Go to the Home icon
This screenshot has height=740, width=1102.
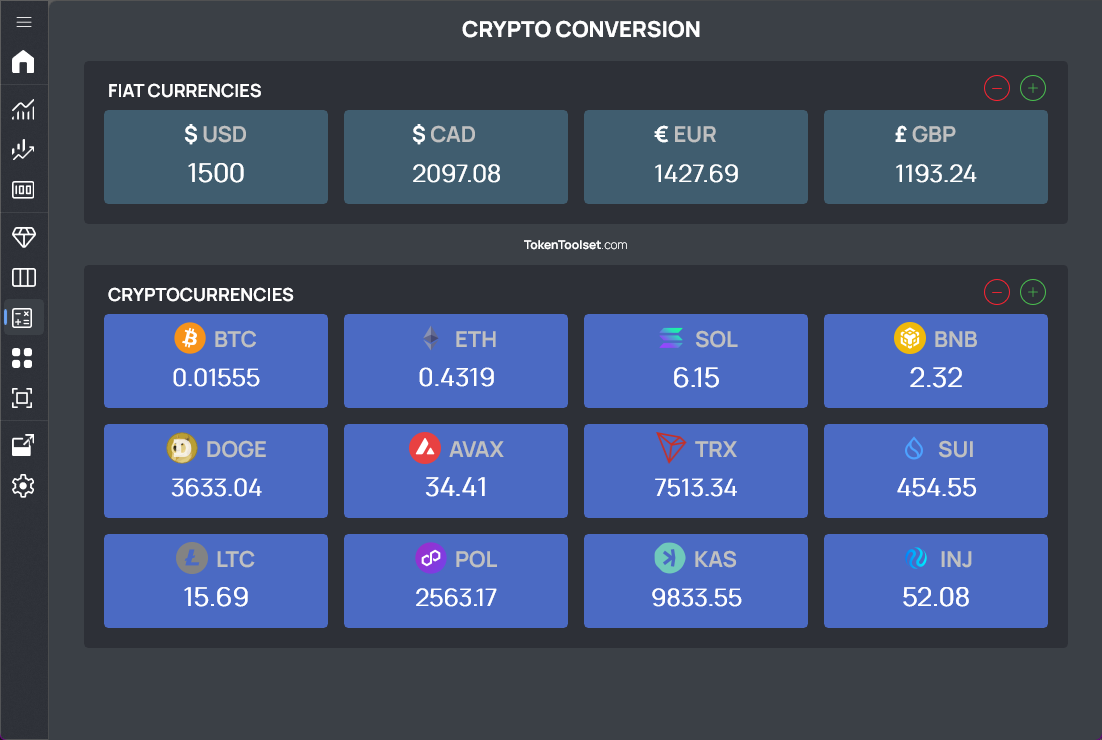tap(23, 62)
